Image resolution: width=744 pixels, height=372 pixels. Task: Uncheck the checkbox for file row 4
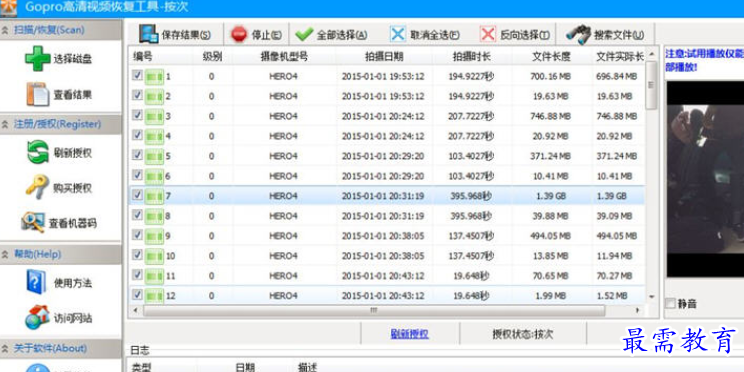pyautogui.click(x=137, y=135)
